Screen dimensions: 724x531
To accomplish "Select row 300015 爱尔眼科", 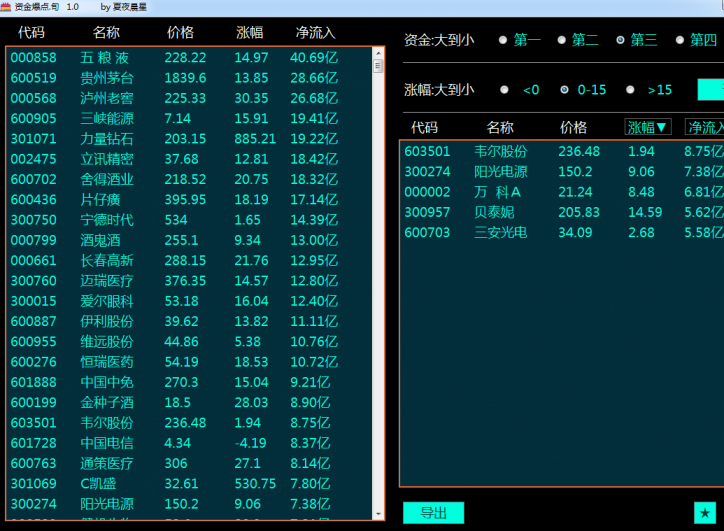I will [x=189, y=302].
